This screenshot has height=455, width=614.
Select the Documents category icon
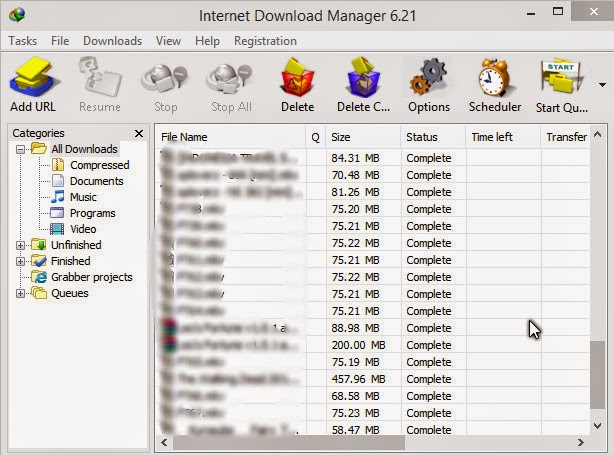[x=58, y=181]
